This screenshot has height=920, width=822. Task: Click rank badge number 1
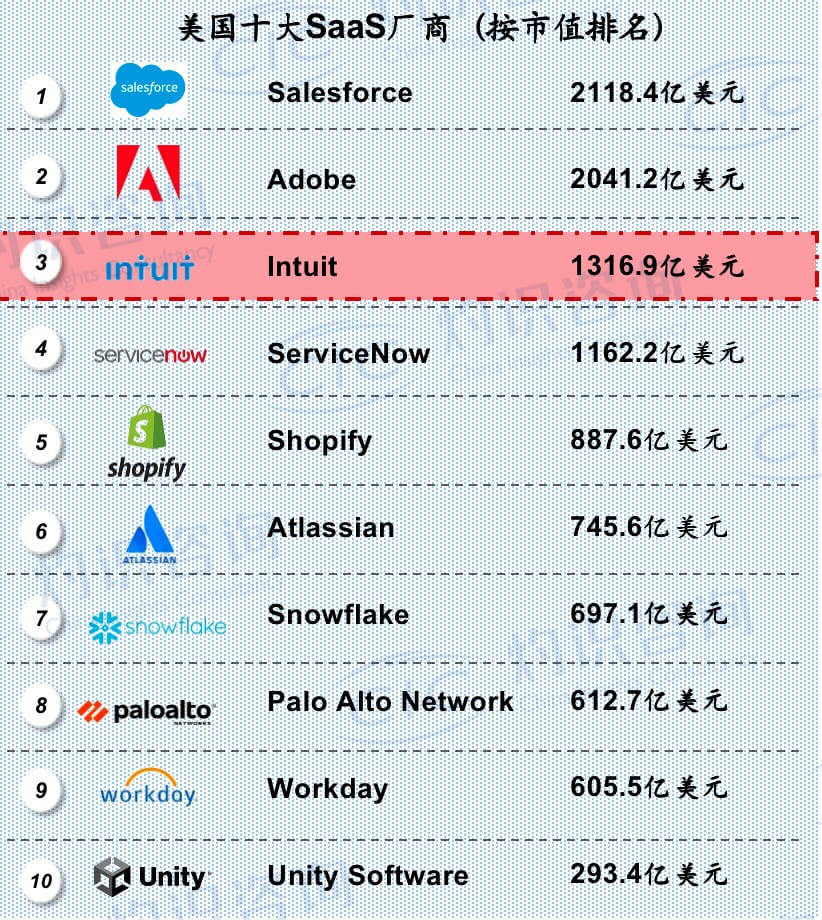(41, 96)
